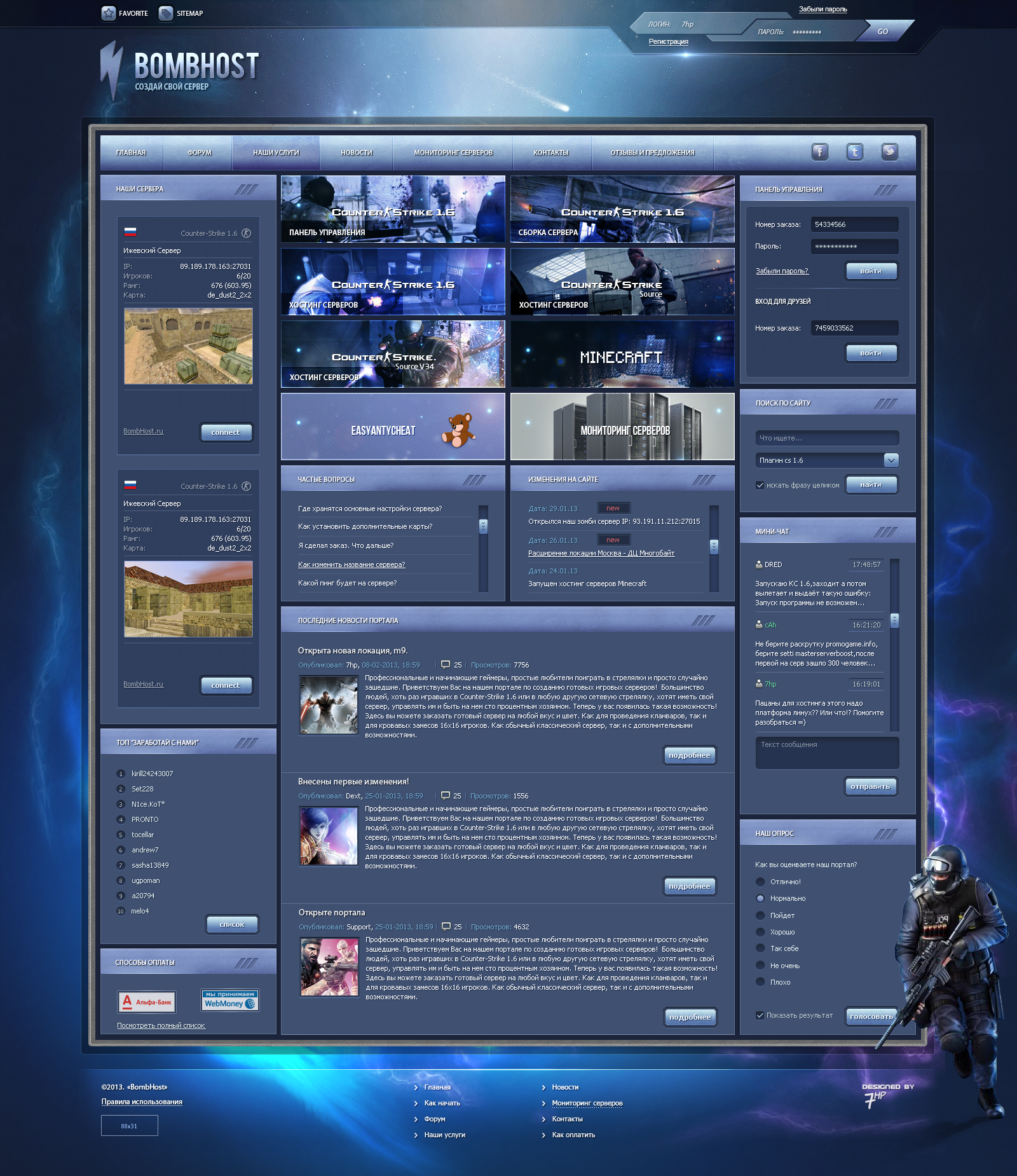Click DRED user avatar icon in chat
The height and width of the screenshot is (1176, 1017).
(759, 564)
